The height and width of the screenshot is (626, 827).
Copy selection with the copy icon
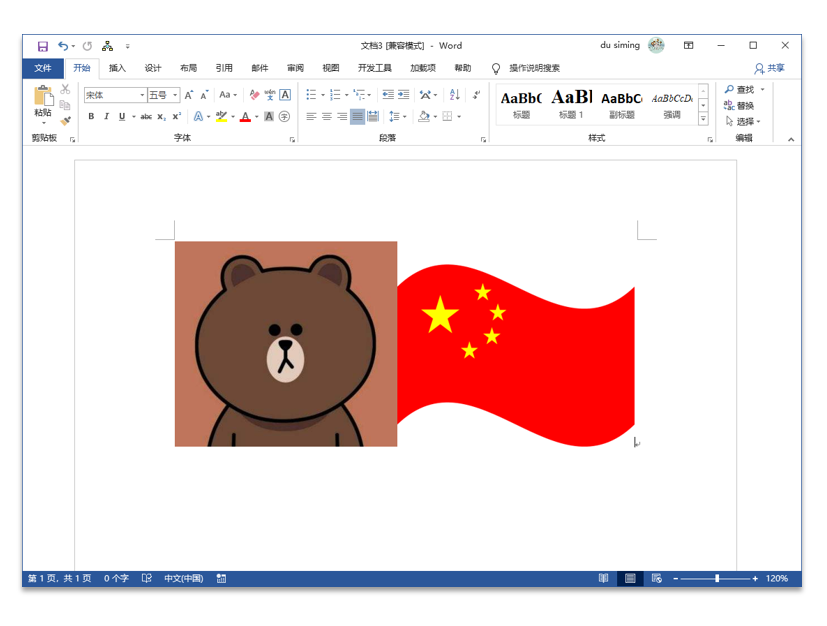coord(65,104)
